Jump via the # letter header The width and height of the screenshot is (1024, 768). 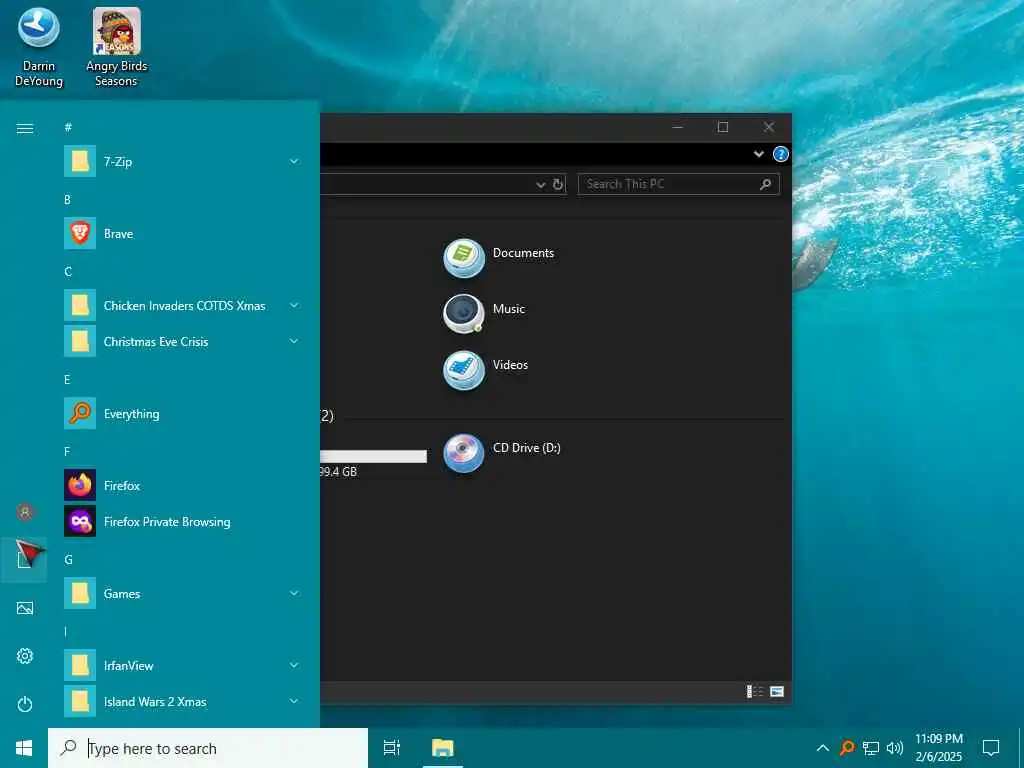coord(68,127)
